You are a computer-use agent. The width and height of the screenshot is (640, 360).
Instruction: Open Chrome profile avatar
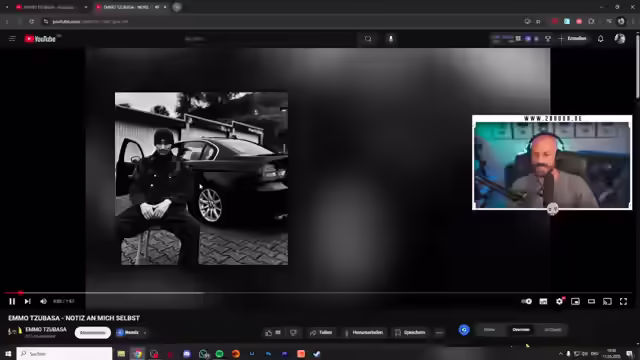coord(621,21)
